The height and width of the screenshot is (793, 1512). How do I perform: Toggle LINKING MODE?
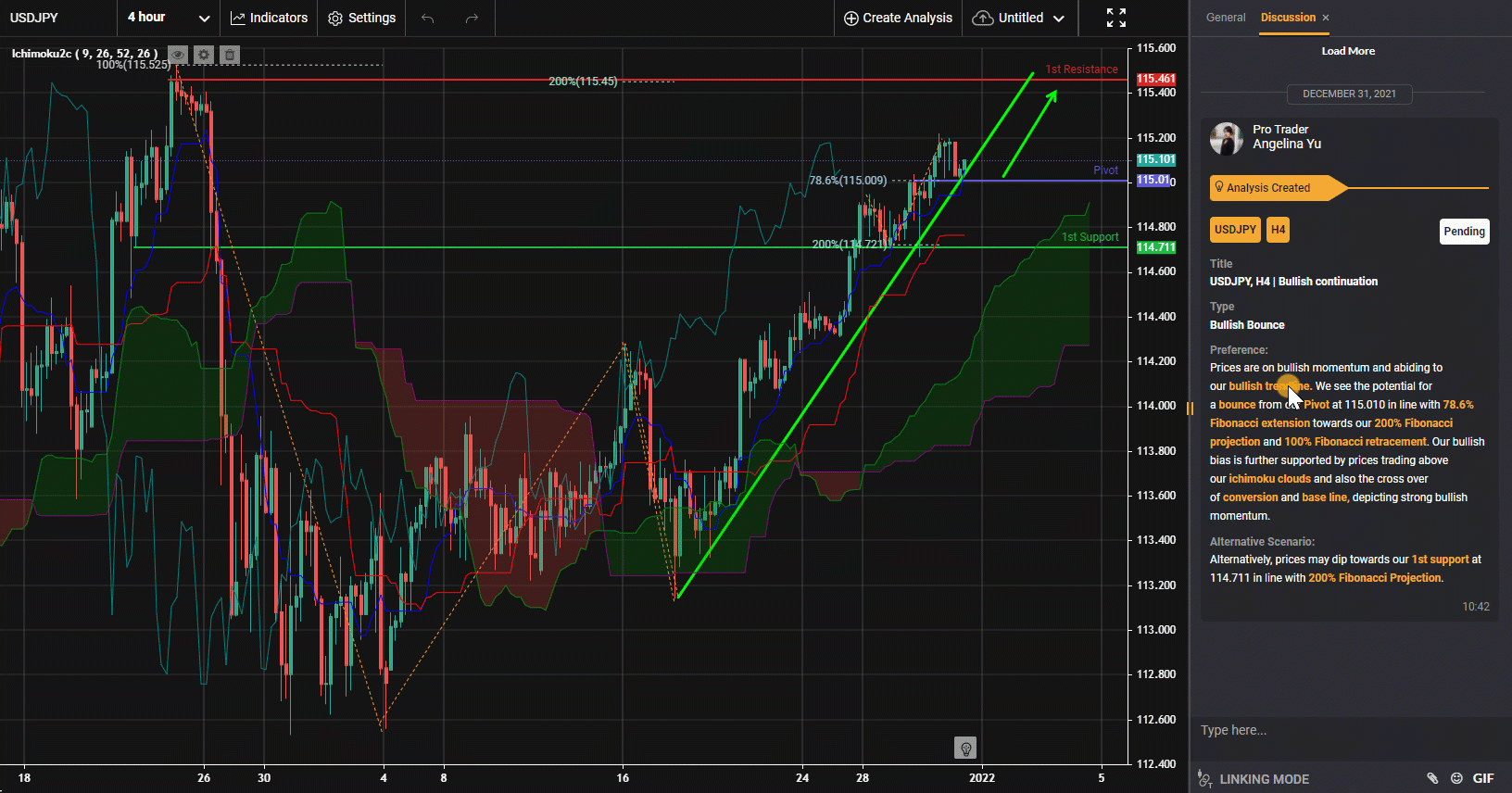[1254, 779]
